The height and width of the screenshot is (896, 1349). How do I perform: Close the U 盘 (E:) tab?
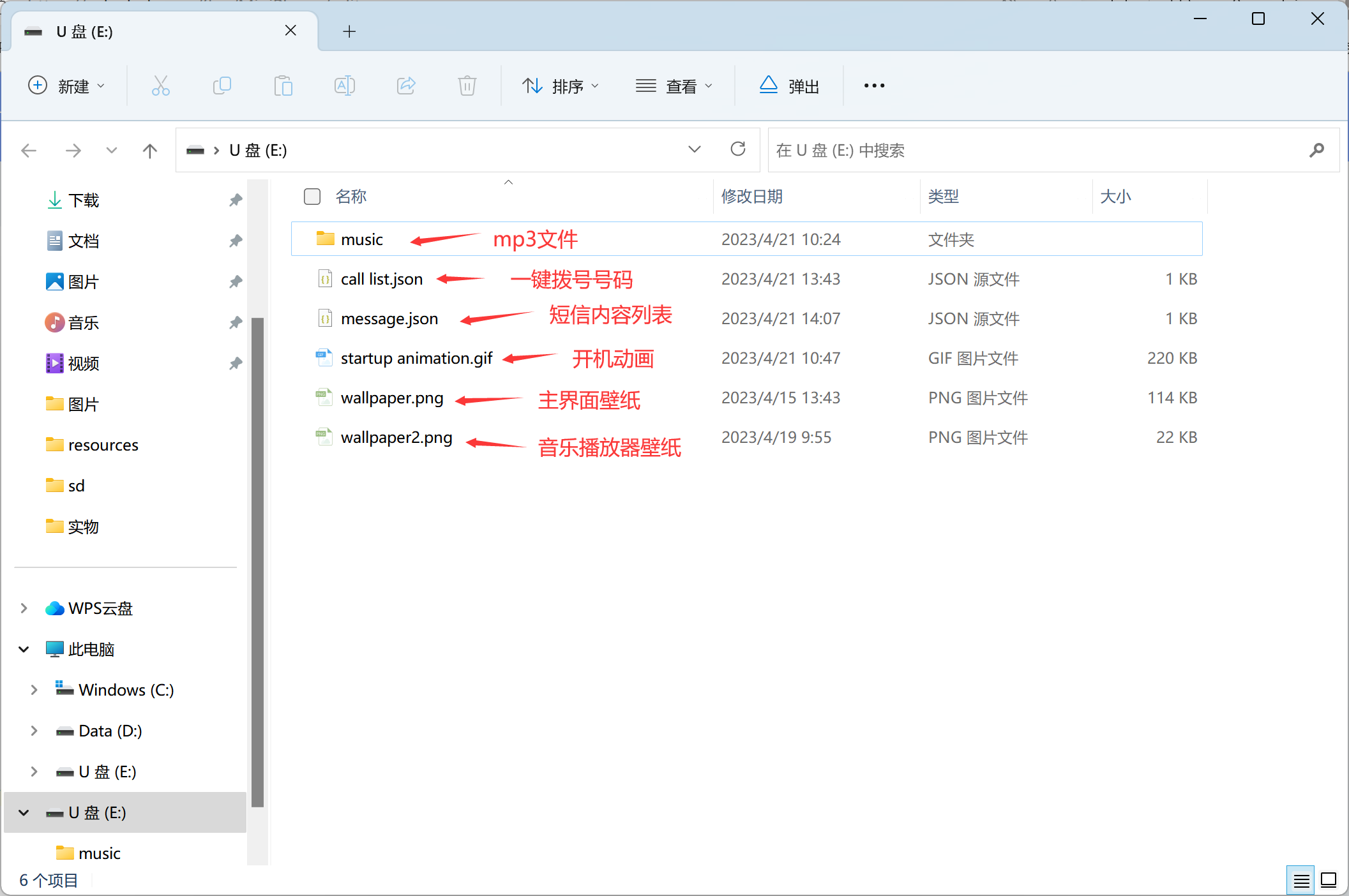290,31
